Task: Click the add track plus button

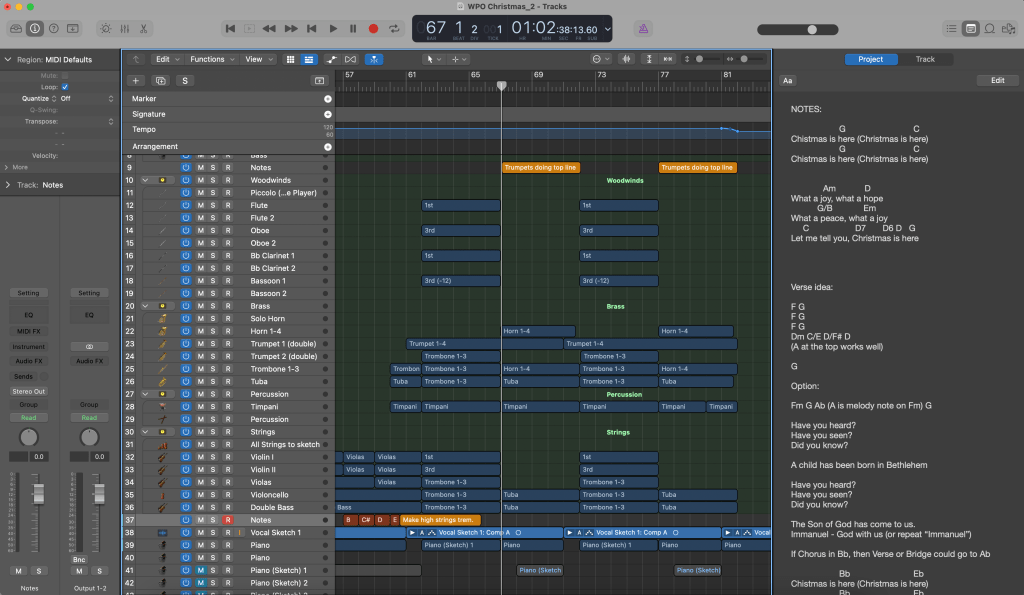Action: (136, 80)
